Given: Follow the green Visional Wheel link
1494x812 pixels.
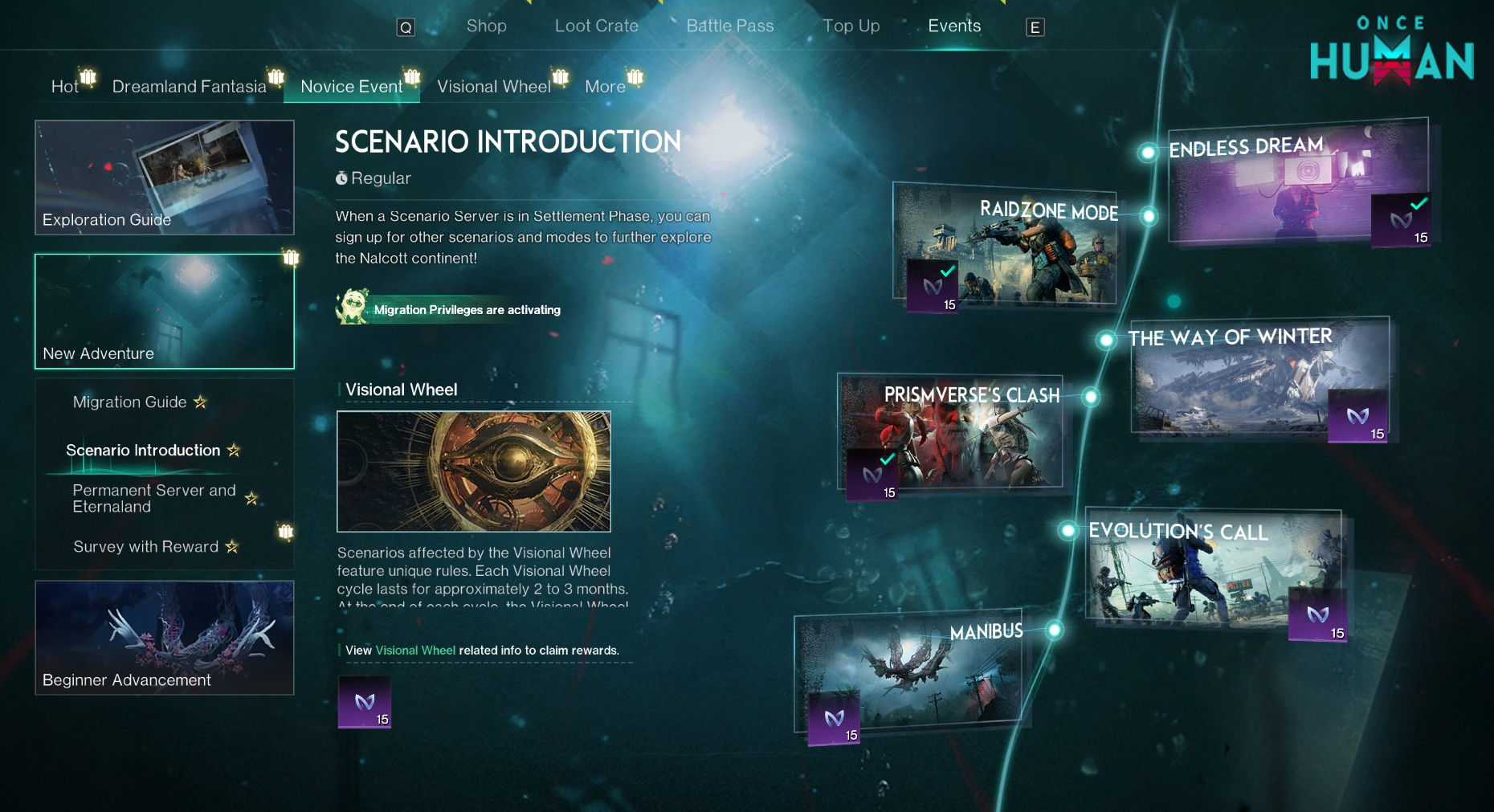Looking at the screenshot, I should [415, 651].
